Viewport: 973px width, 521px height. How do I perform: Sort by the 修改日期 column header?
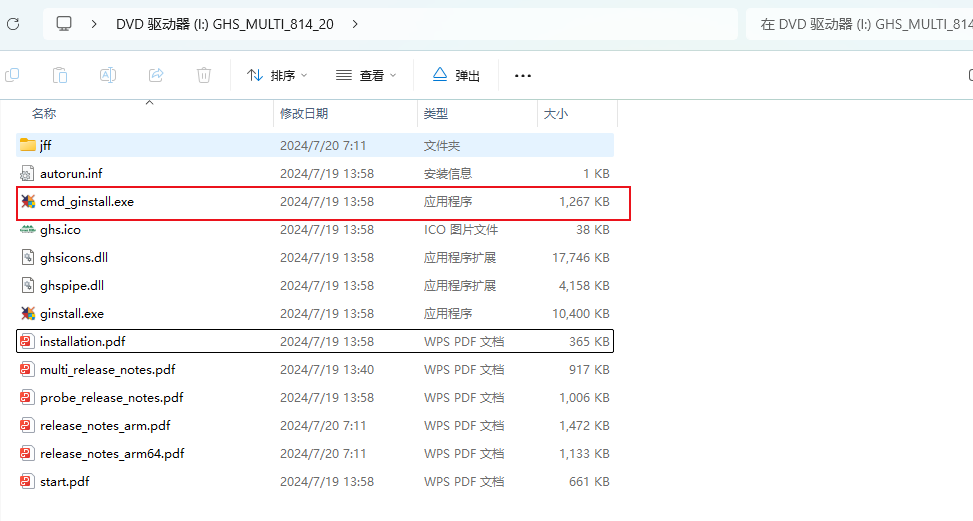click(304, 114)
